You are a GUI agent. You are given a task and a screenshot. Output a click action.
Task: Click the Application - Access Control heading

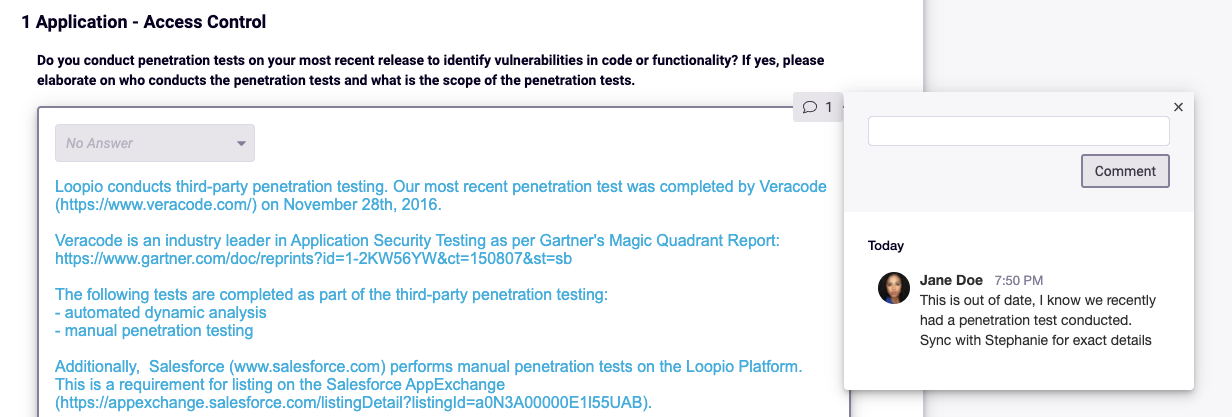pos(144,21)
